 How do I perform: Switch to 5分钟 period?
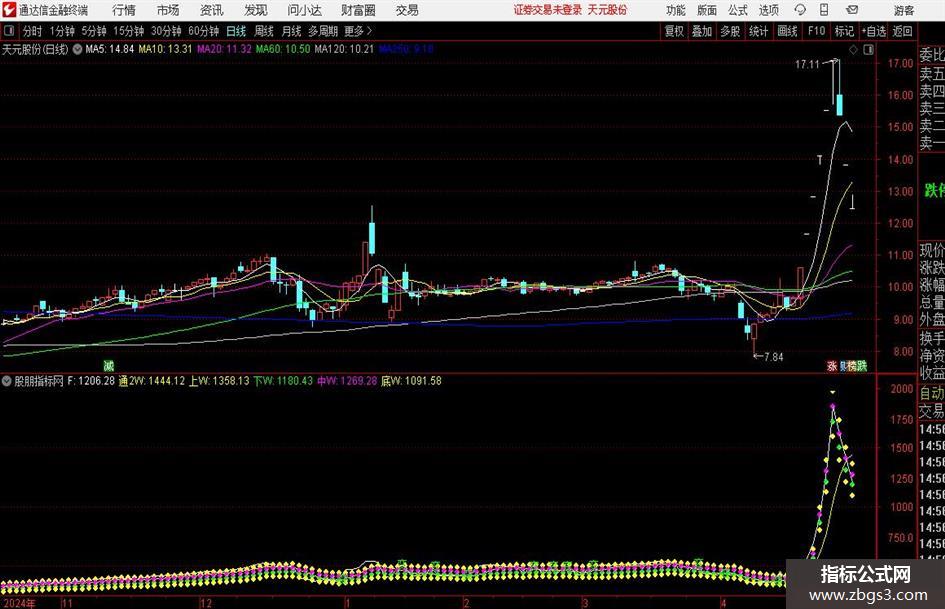click(94, 31)
